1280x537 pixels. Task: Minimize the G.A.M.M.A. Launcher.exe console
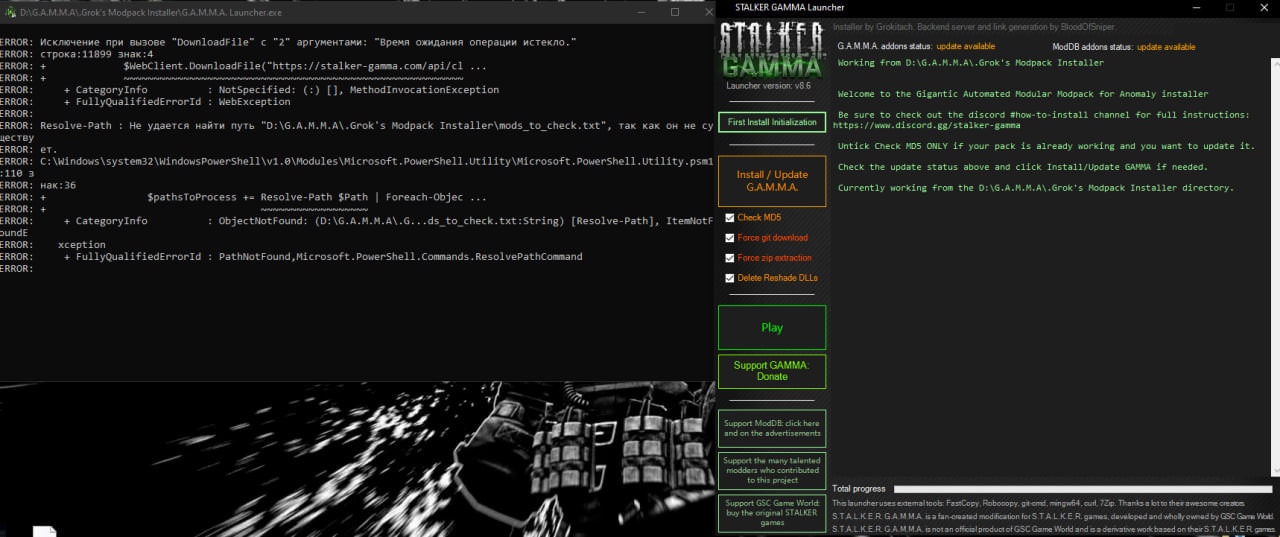641,11
